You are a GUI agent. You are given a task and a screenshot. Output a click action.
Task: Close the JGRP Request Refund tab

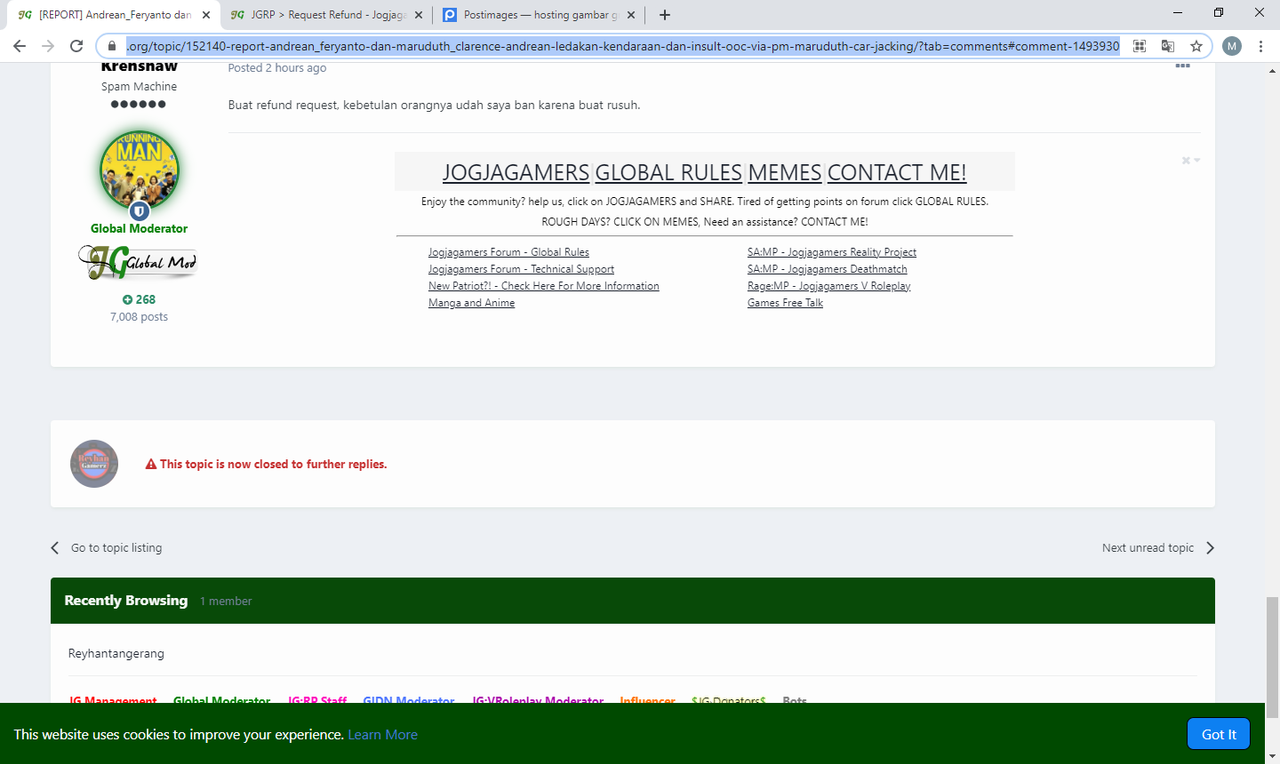coord(419,15)
